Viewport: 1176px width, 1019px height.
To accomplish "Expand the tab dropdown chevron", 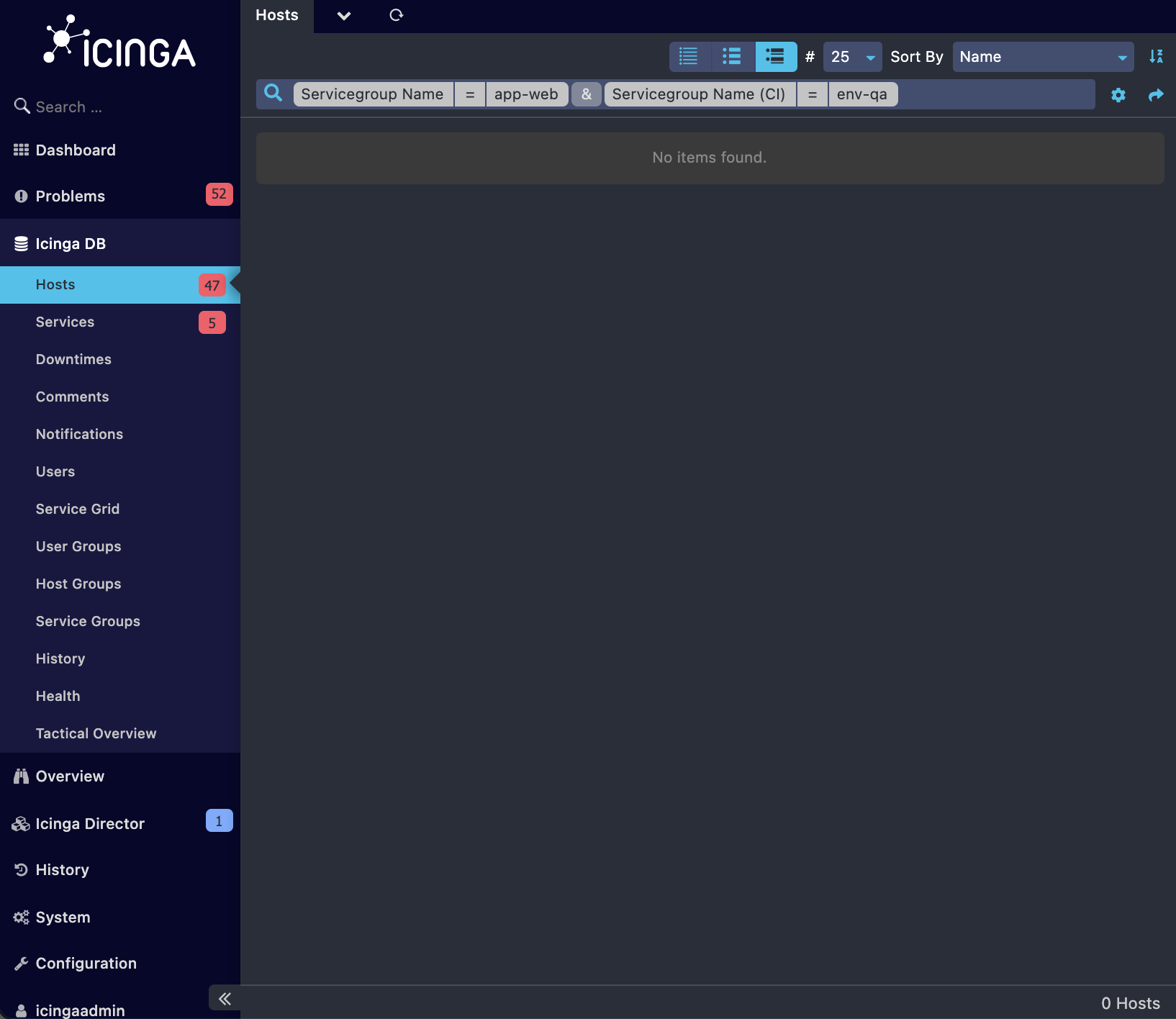I will click(x=344, y=16).
